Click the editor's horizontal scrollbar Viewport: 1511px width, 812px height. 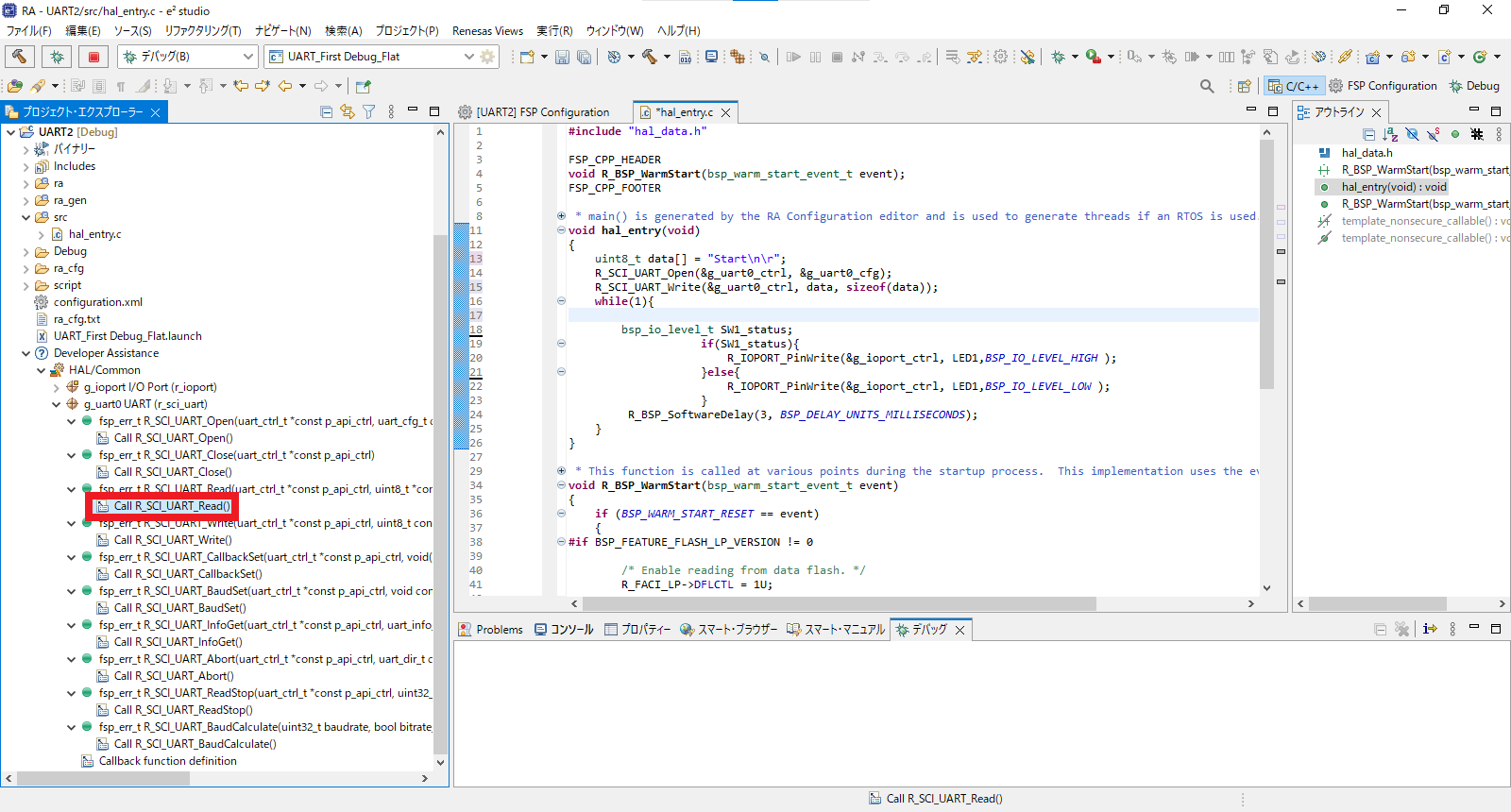[x=839, y=603]
